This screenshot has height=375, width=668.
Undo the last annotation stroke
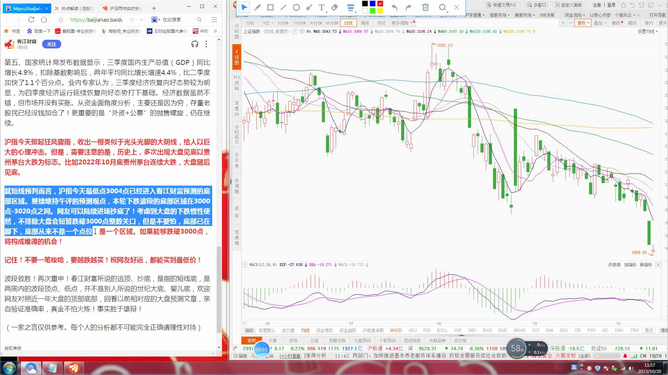[x=394, y=7]
